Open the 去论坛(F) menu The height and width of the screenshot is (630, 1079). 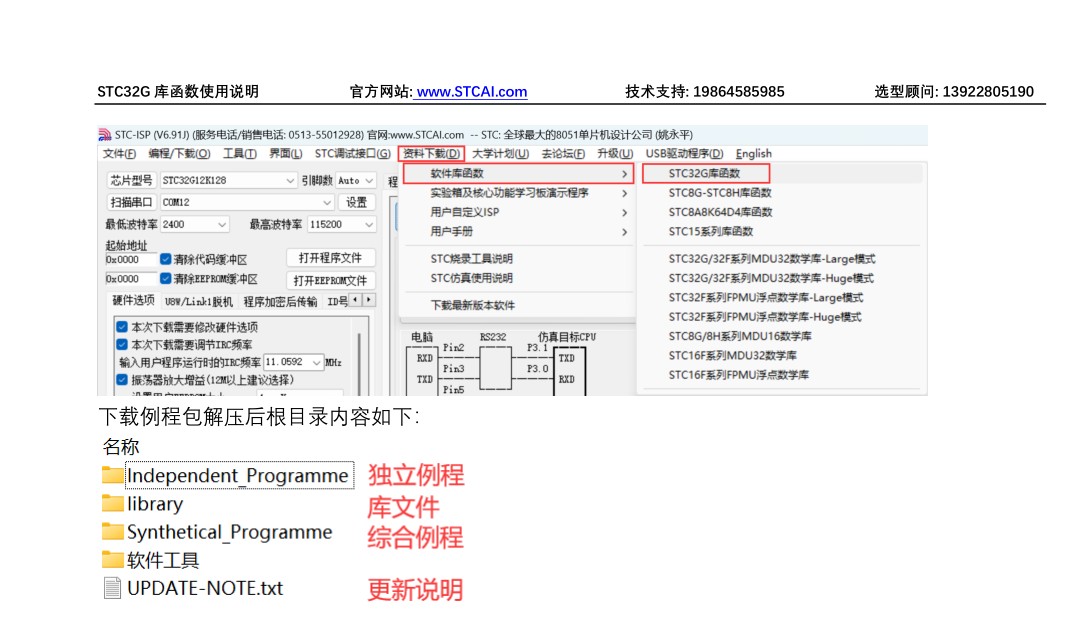(563, 153)
